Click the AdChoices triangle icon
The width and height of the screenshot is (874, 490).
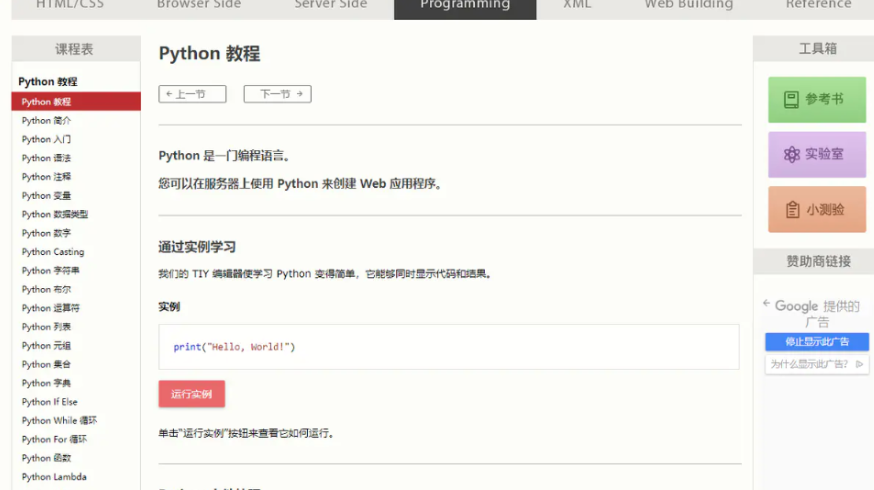860,364
